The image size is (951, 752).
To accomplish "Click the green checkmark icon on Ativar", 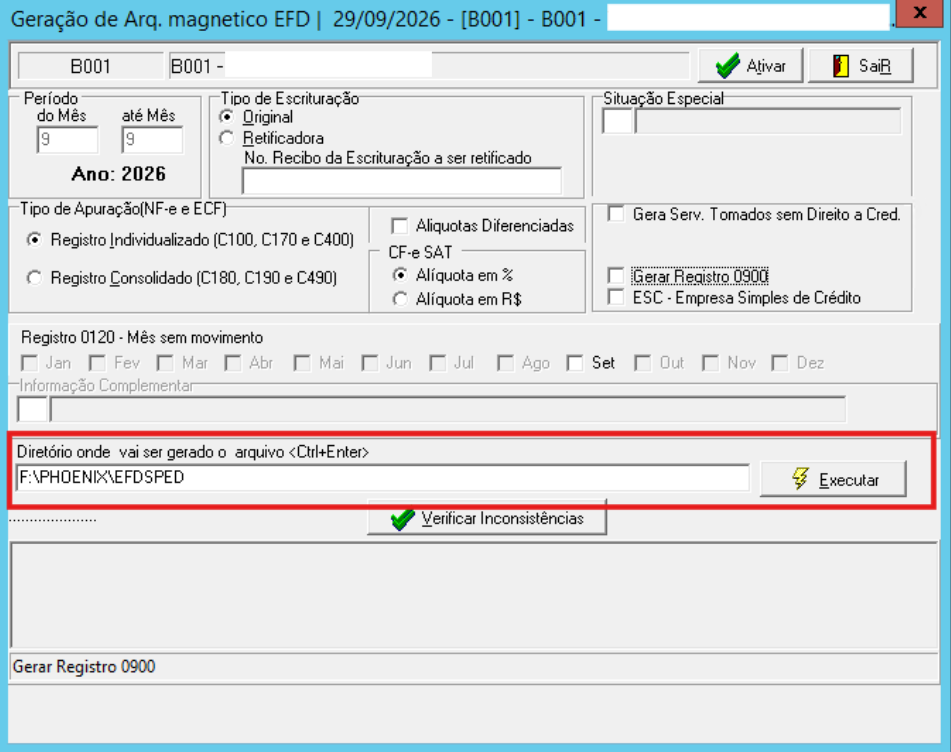I will pos(727,65).
